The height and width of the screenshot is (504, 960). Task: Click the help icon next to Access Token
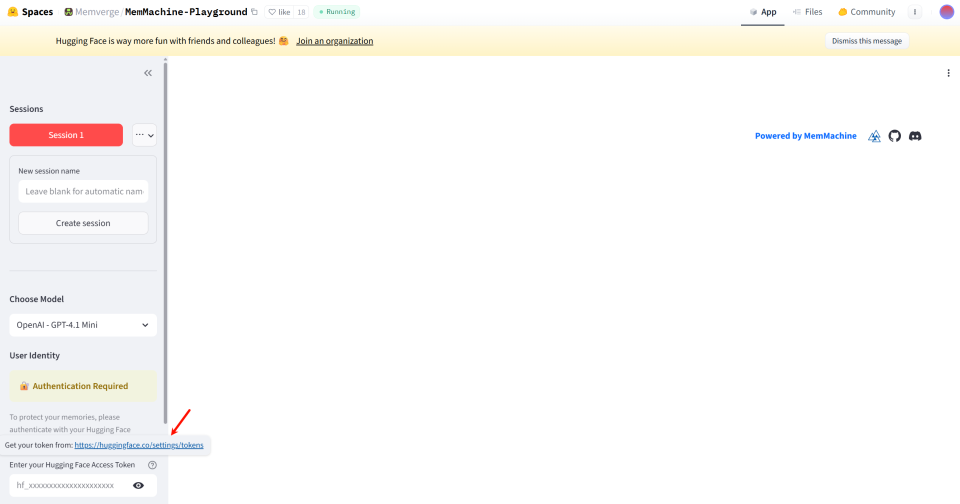coord(152,465)
